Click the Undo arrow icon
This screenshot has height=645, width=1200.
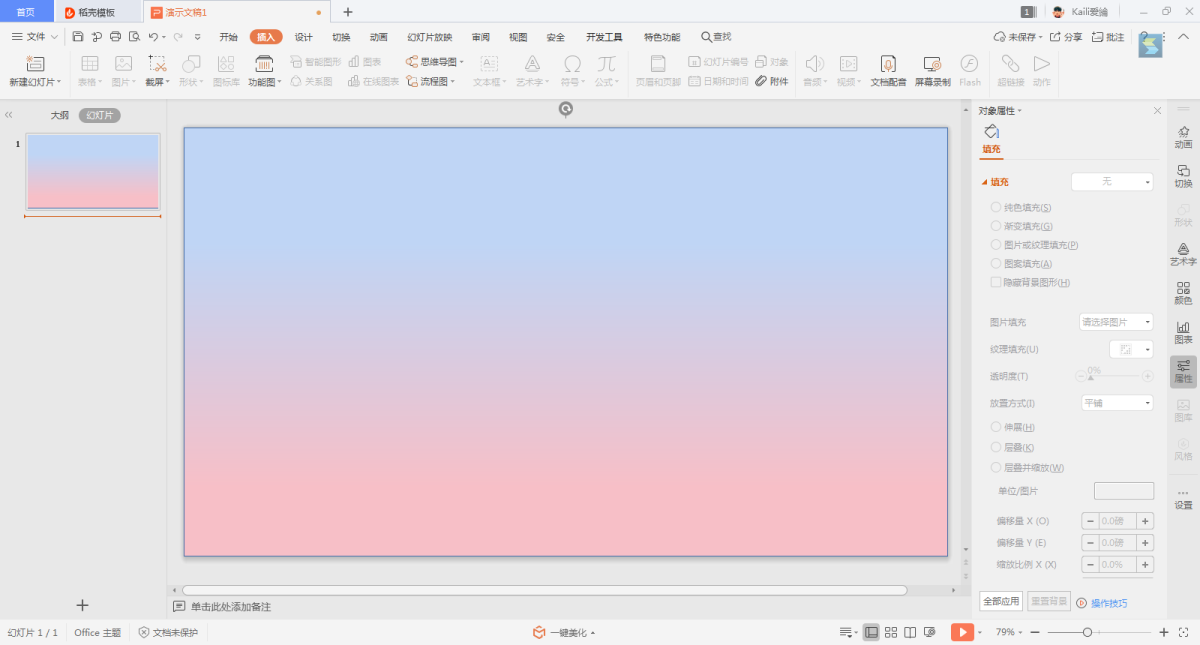(153, 37)
